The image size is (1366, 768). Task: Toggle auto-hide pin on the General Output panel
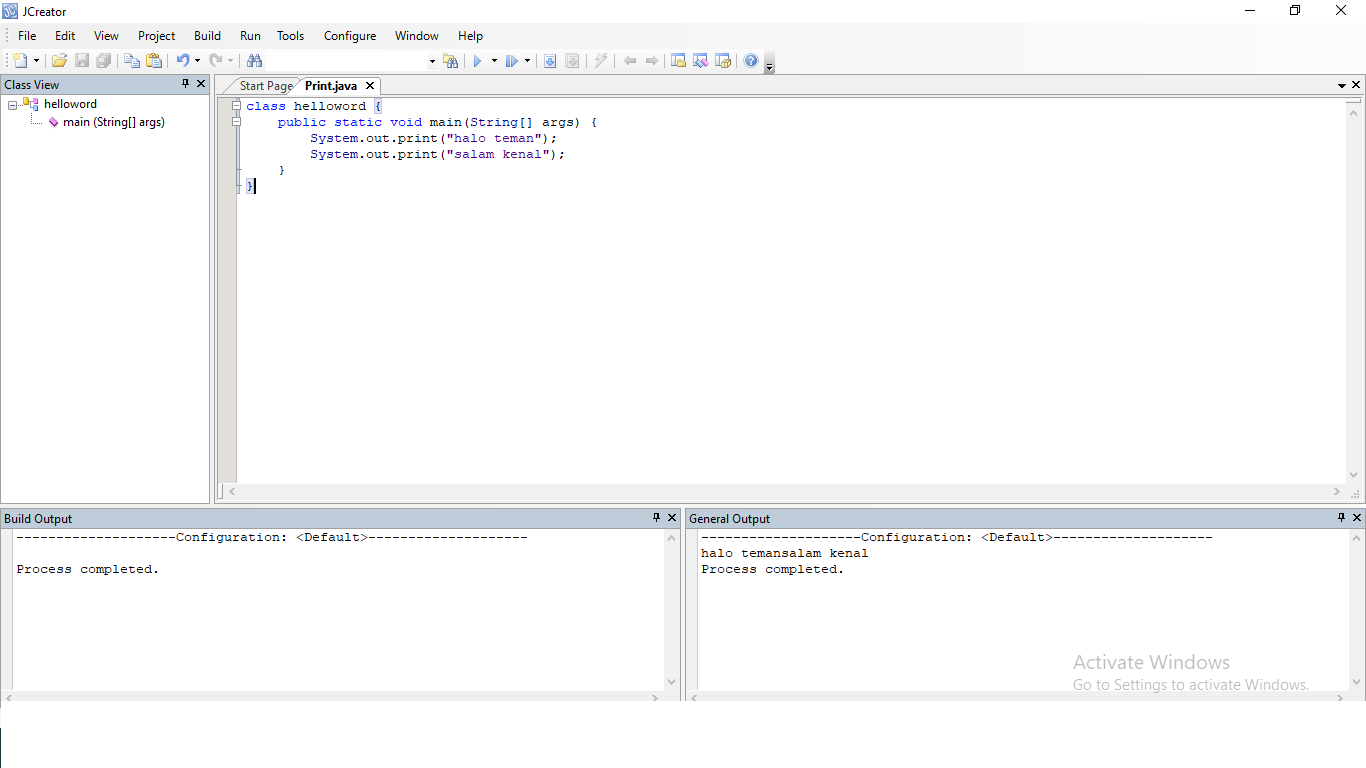point(1341,518)
